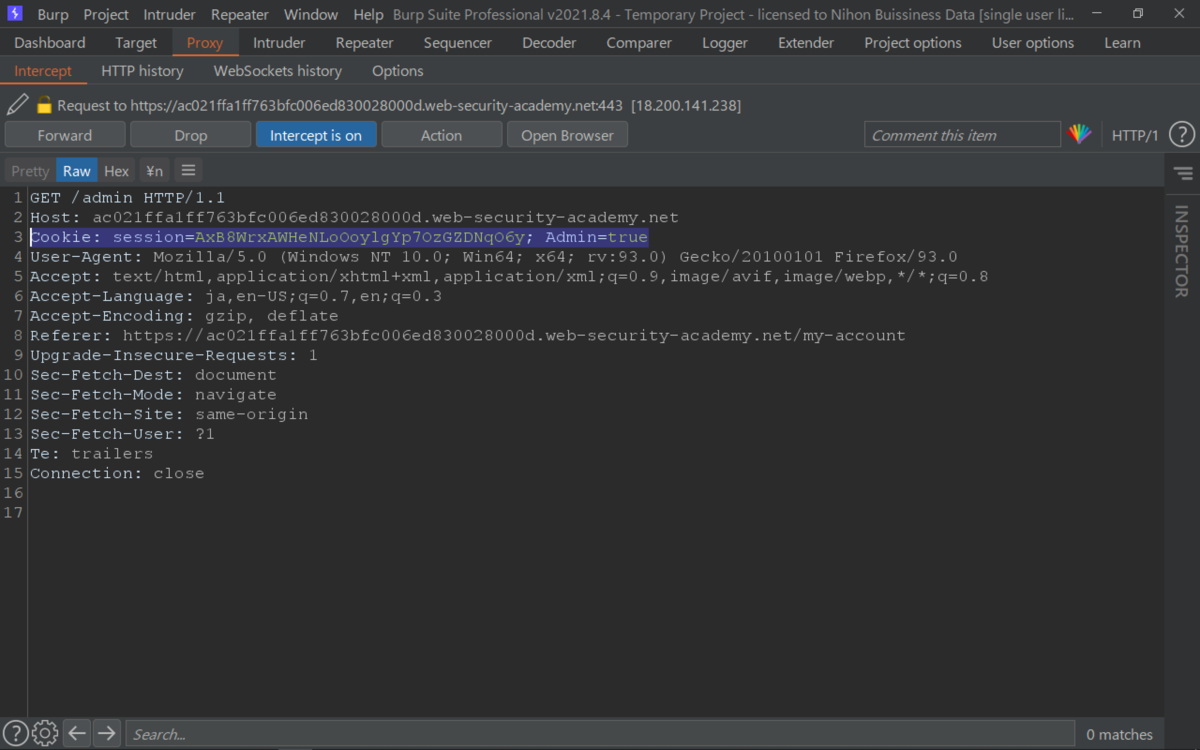Click the HTTP/1 protocol label
The image size is (1200, 750).
click(x=1135, y=135)
